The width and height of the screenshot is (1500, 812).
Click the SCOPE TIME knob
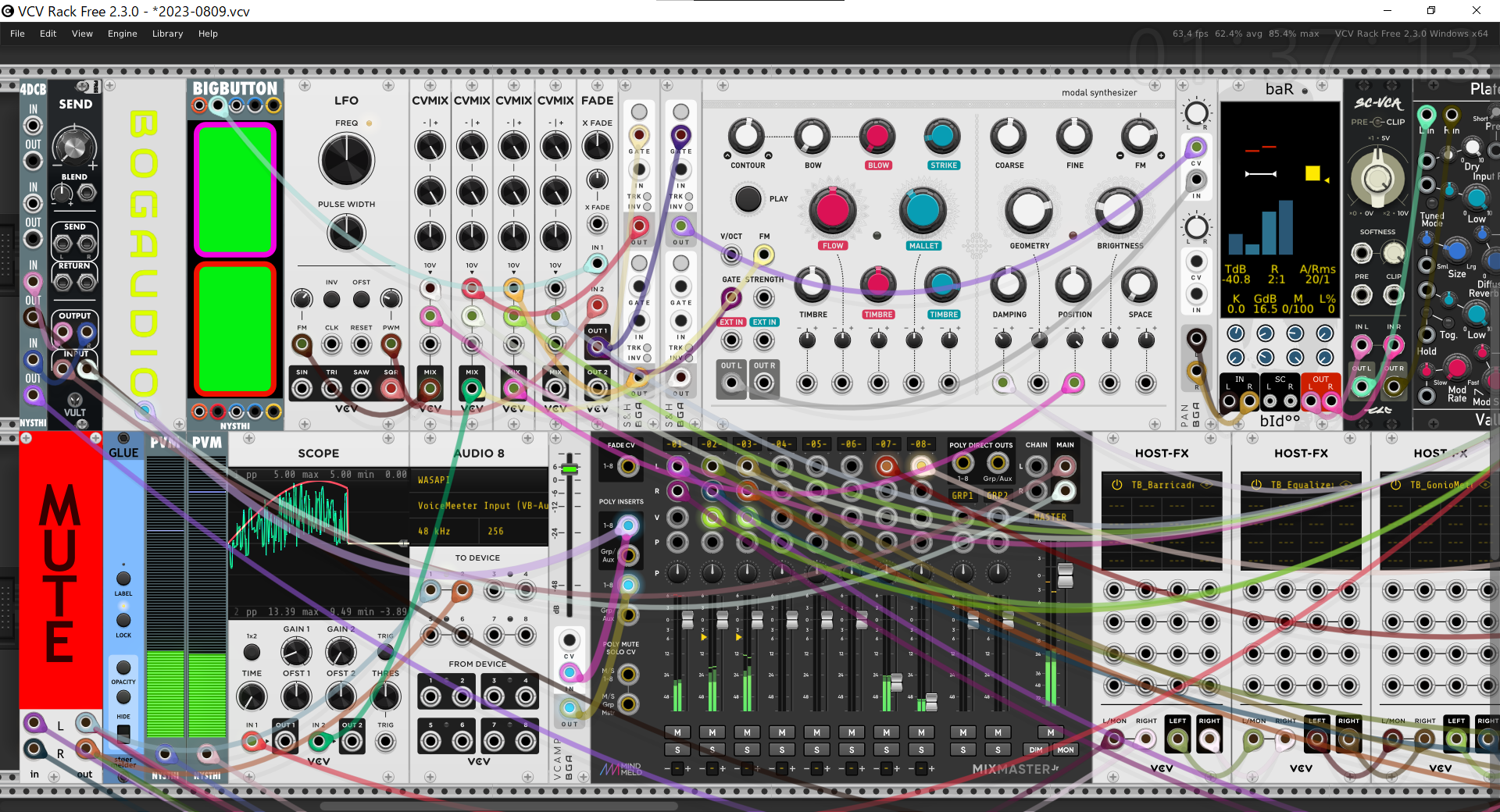pos(252,696)
